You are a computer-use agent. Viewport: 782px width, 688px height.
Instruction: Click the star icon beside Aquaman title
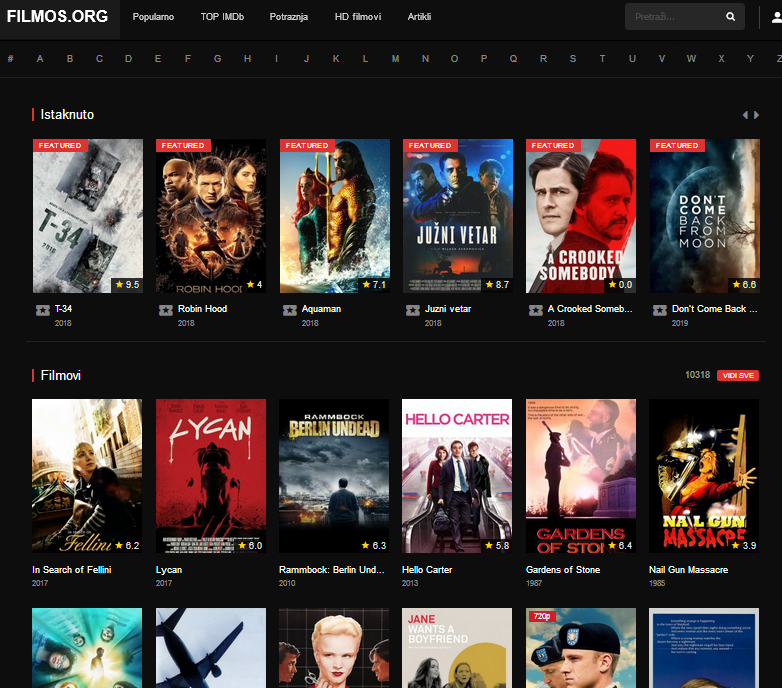(x=290, y=310)
